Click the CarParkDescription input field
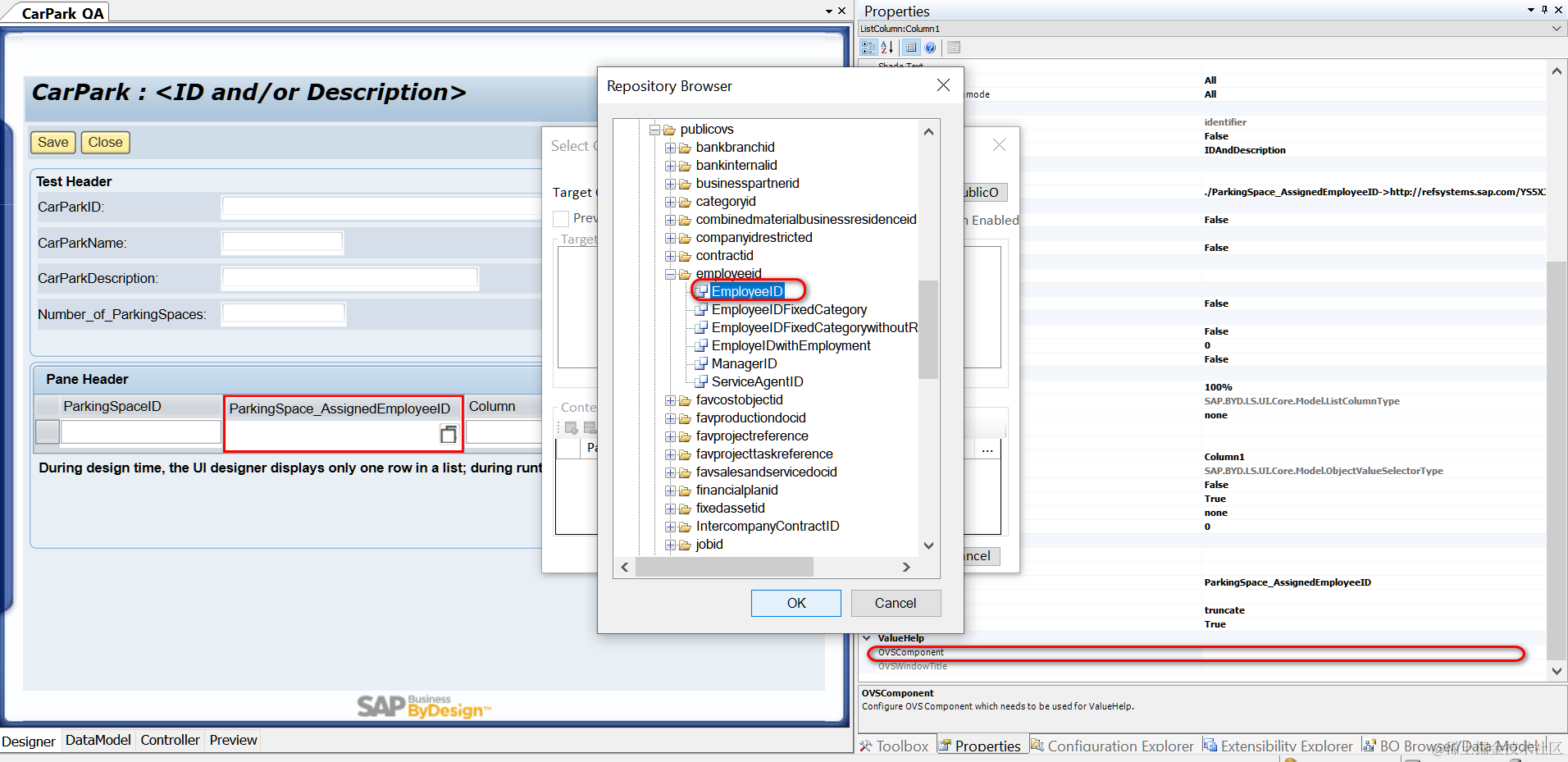 click(350, 278)
